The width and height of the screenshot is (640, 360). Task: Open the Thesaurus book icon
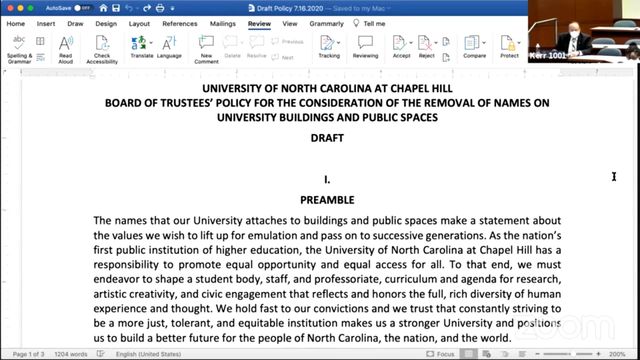pyautogui.click(x=40, y=41)
